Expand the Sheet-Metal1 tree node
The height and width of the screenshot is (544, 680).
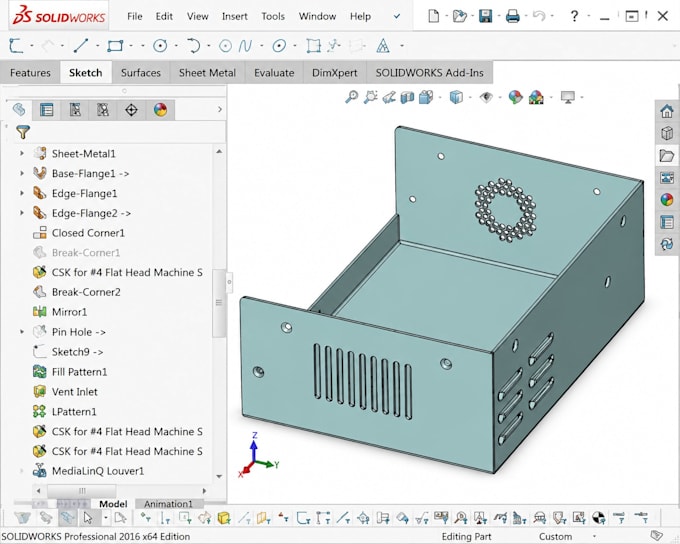click(22, 153)
